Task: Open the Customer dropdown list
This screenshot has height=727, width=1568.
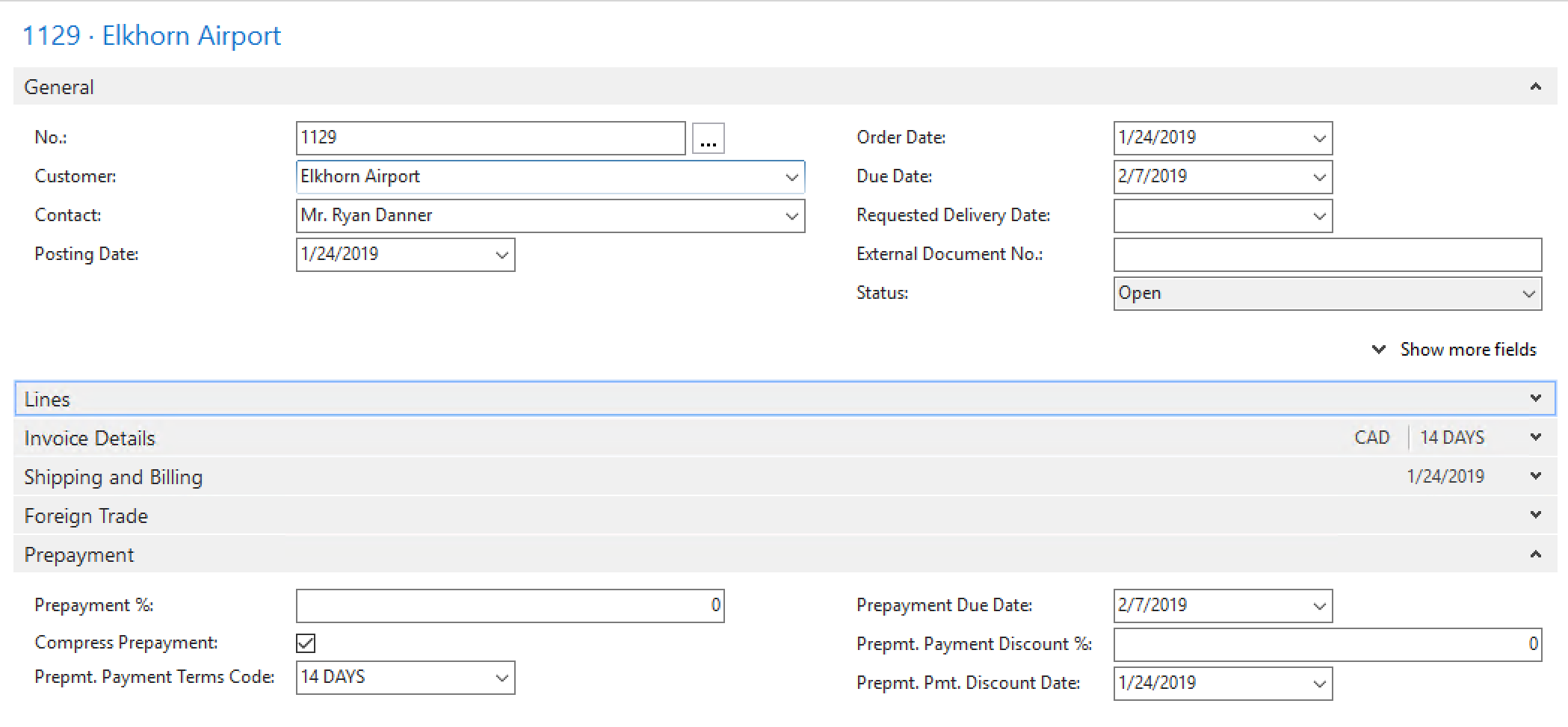Action: [791, 178]
